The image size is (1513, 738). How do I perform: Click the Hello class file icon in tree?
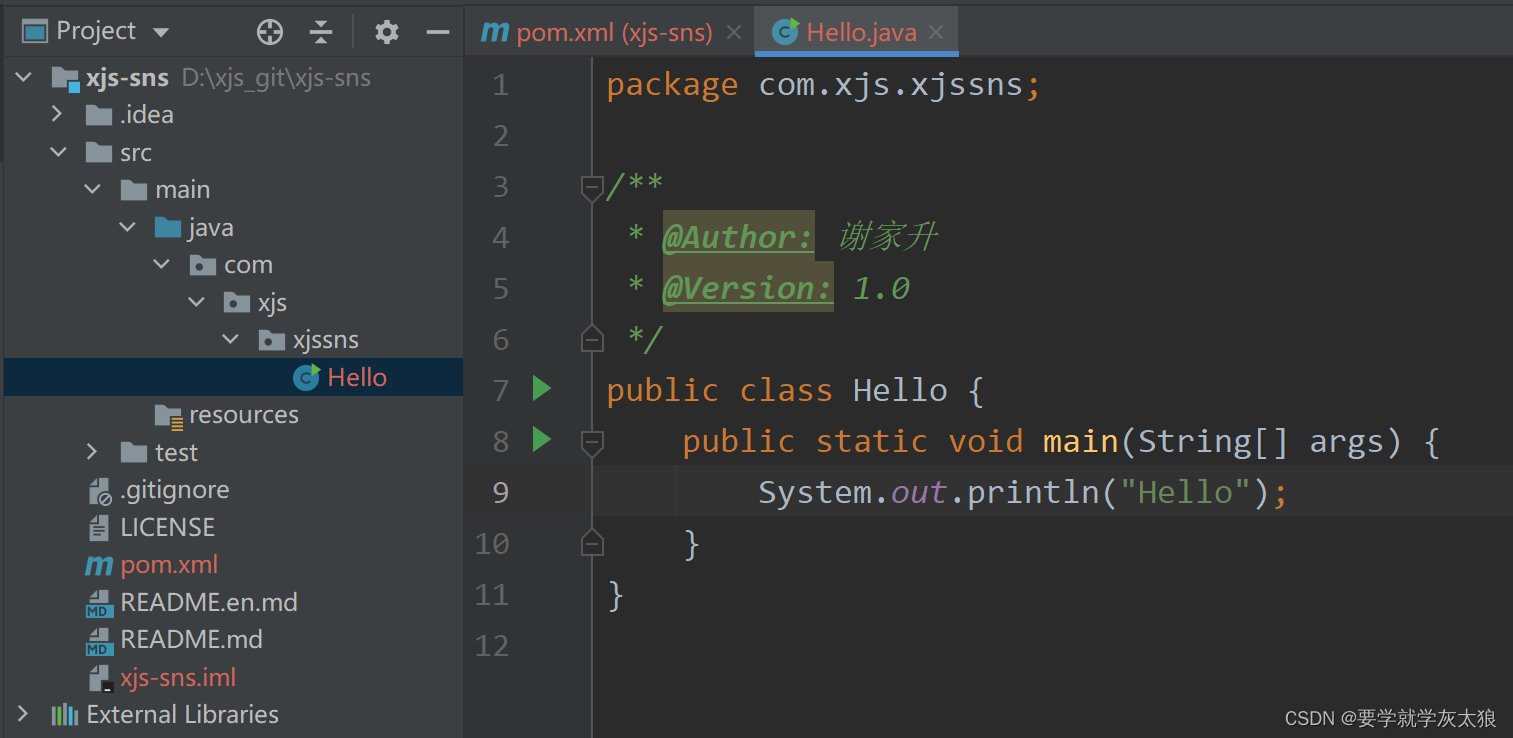coord(306,377)
